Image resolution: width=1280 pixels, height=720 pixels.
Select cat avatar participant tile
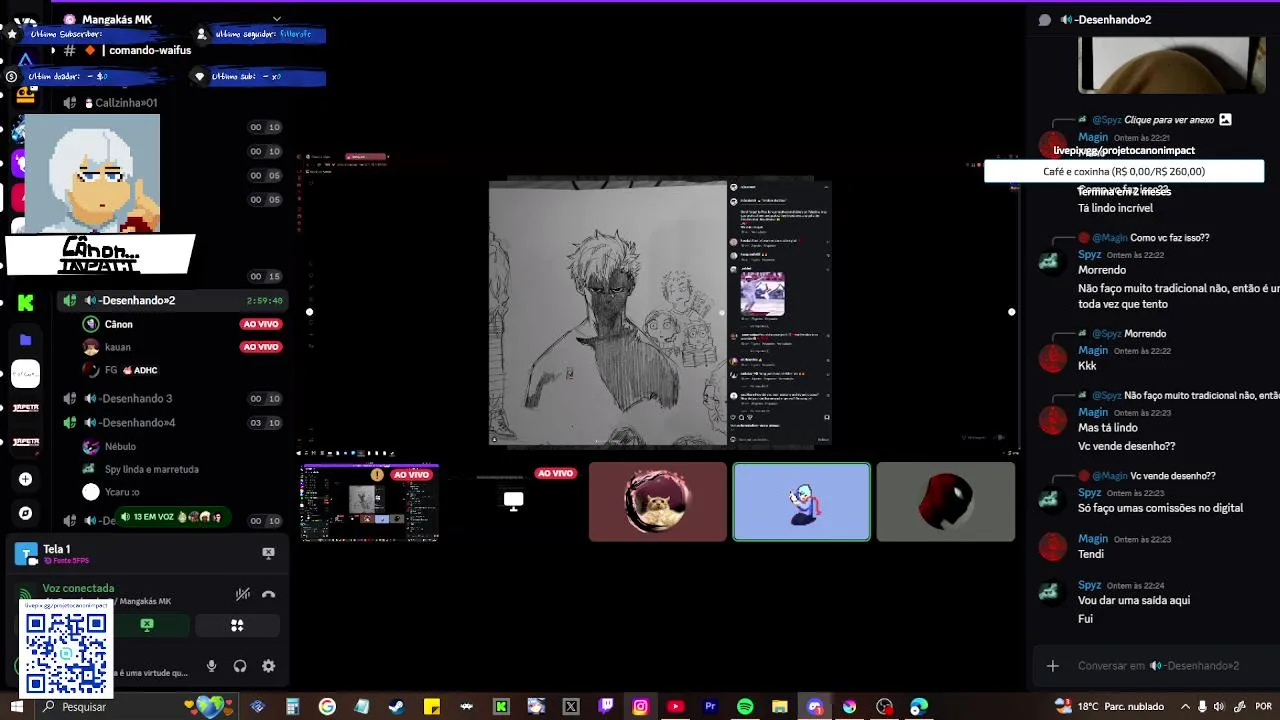[658, 502]
